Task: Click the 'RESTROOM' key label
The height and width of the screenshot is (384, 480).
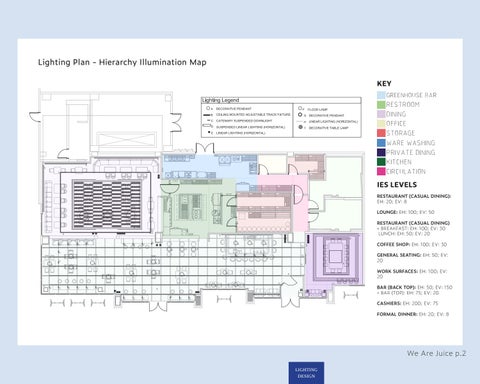Action: coord(403,105)
